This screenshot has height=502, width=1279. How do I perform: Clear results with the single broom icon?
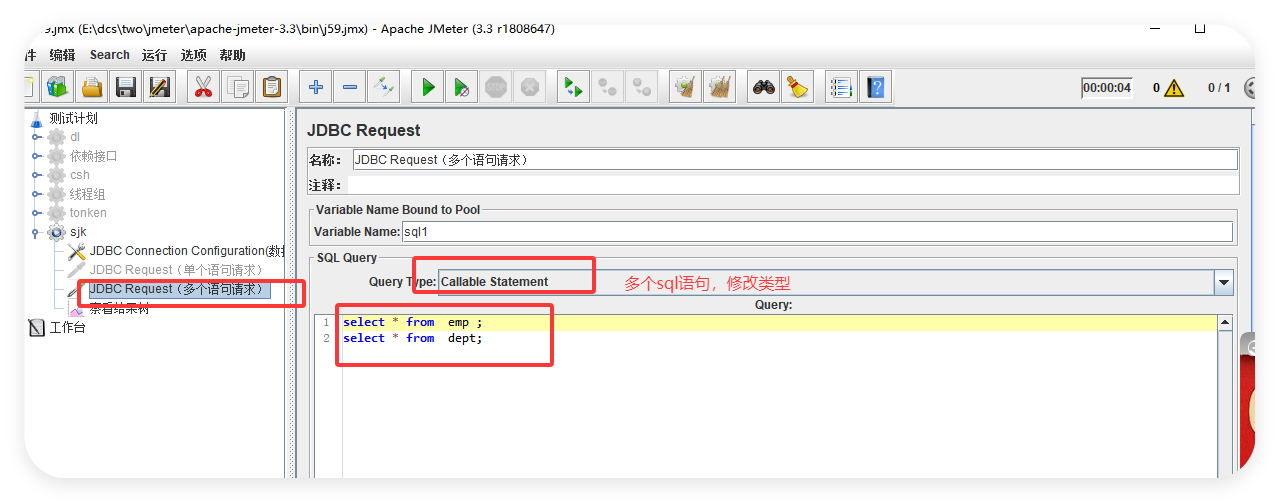pyautogui.click(x=685, y=87)
